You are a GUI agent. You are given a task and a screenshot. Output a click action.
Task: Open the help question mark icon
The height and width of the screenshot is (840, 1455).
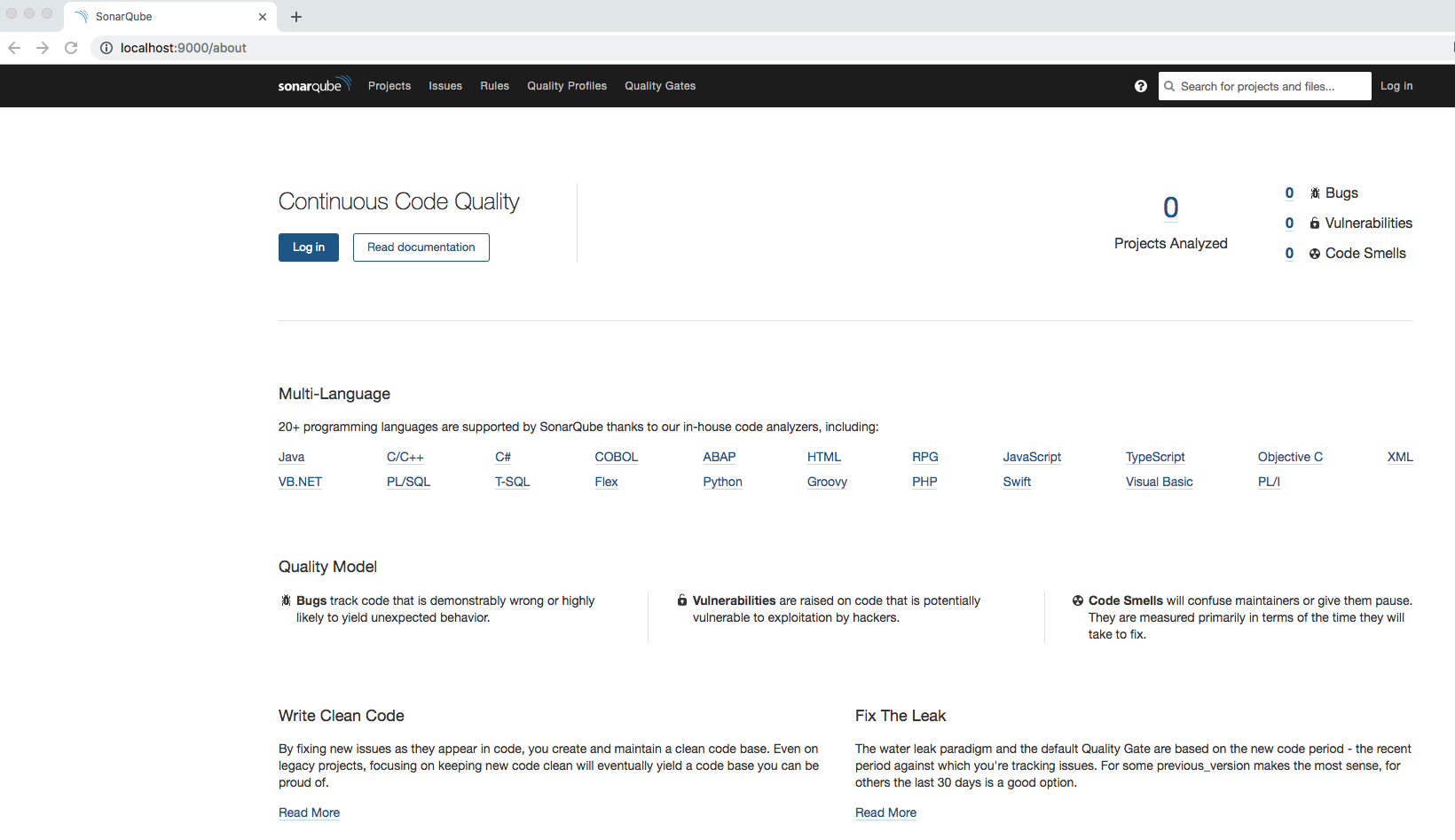[x=1141, y=86]
